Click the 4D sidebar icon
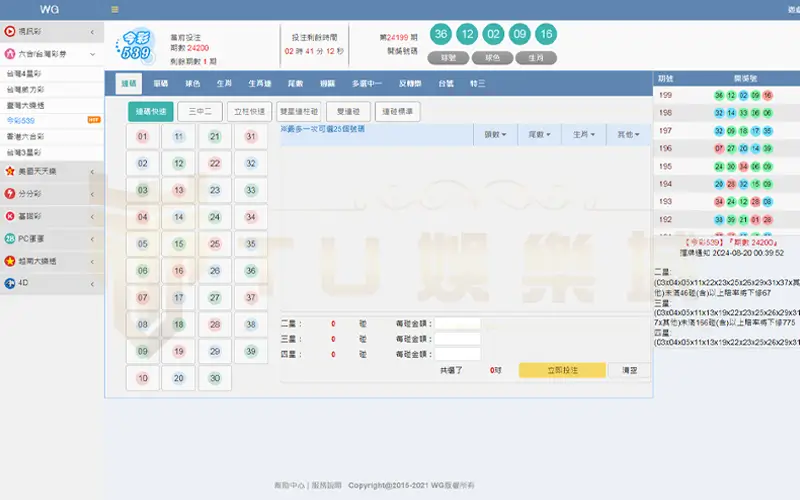 (10, 283)
